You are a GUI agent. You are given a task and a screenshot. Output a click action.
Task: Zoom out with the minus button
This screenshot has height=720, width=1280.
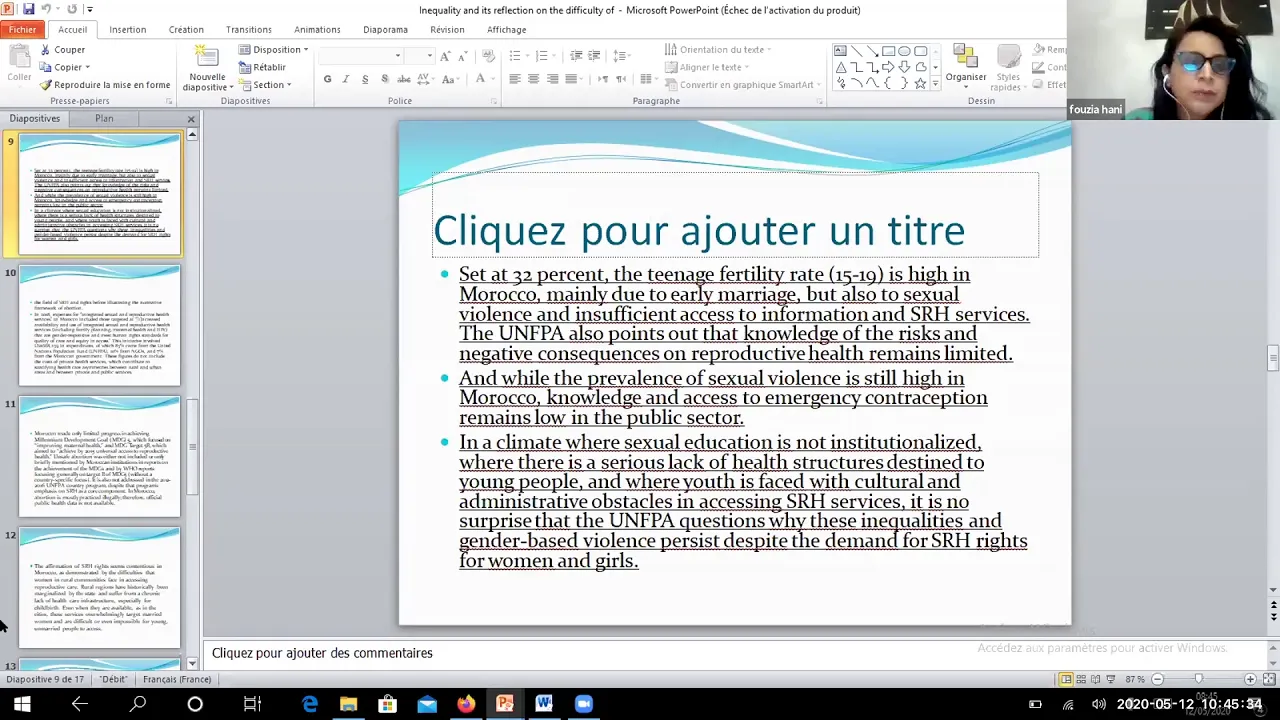tap(1157, 679)
